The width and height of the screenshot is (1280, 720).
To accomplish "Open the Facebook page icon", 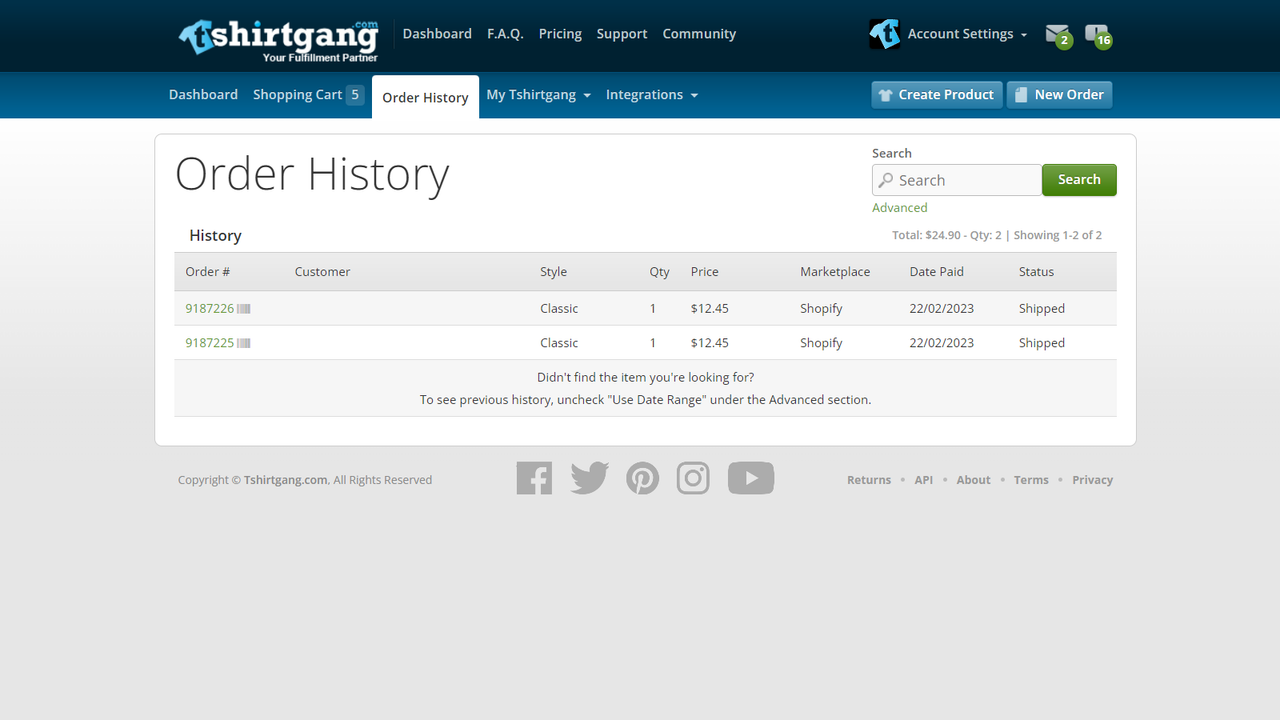I will 534,478.
